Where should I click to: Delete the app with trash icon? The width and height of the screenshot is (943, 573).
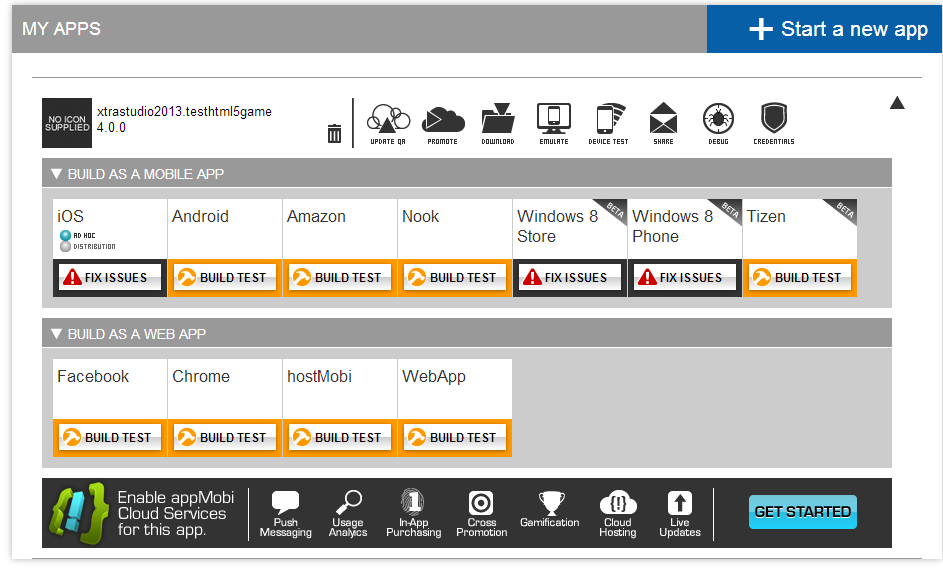[334, 133]
